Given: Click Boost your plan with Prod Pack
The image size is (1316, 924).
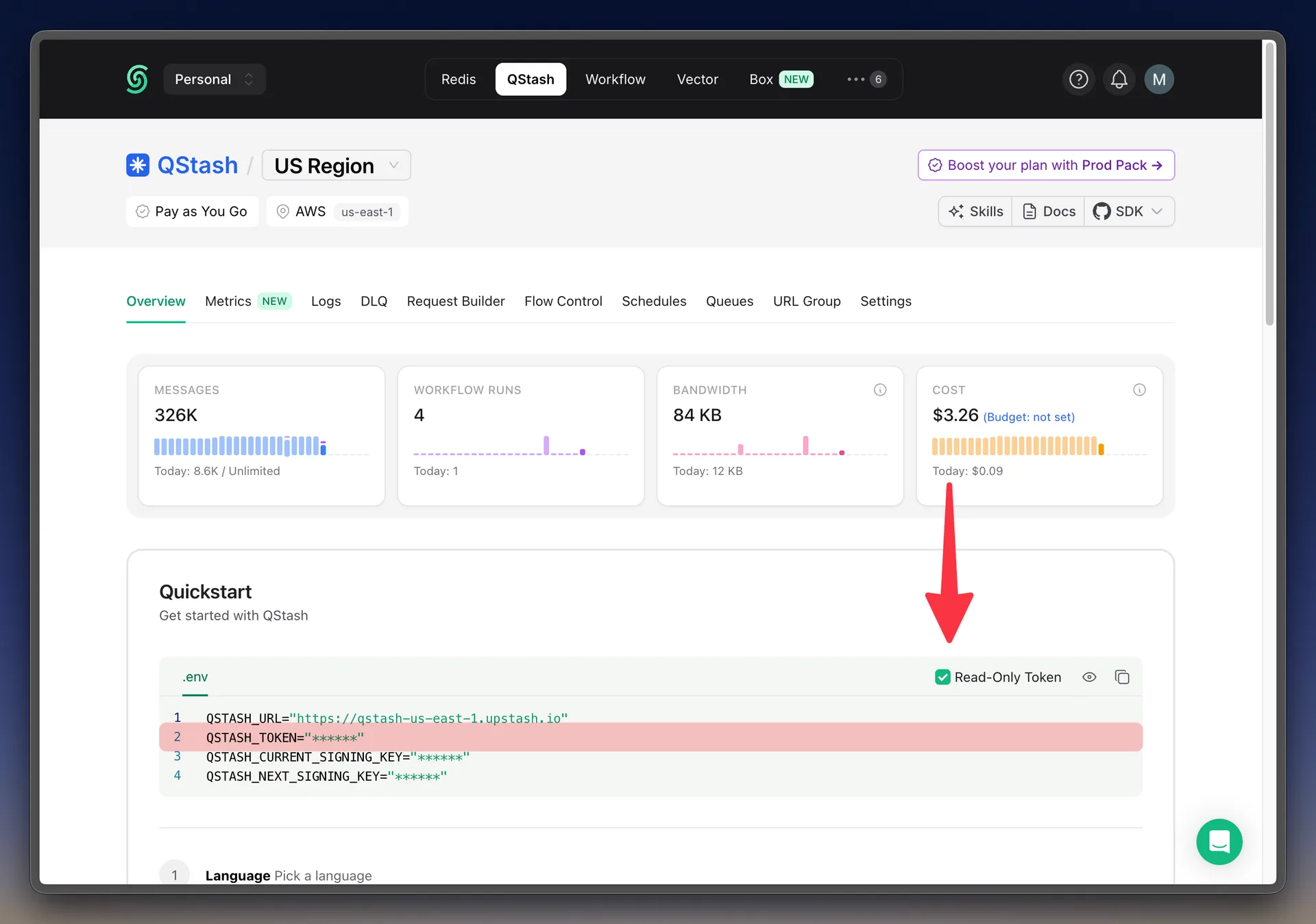Looking at the screenshot, I should pos(1046,165).
